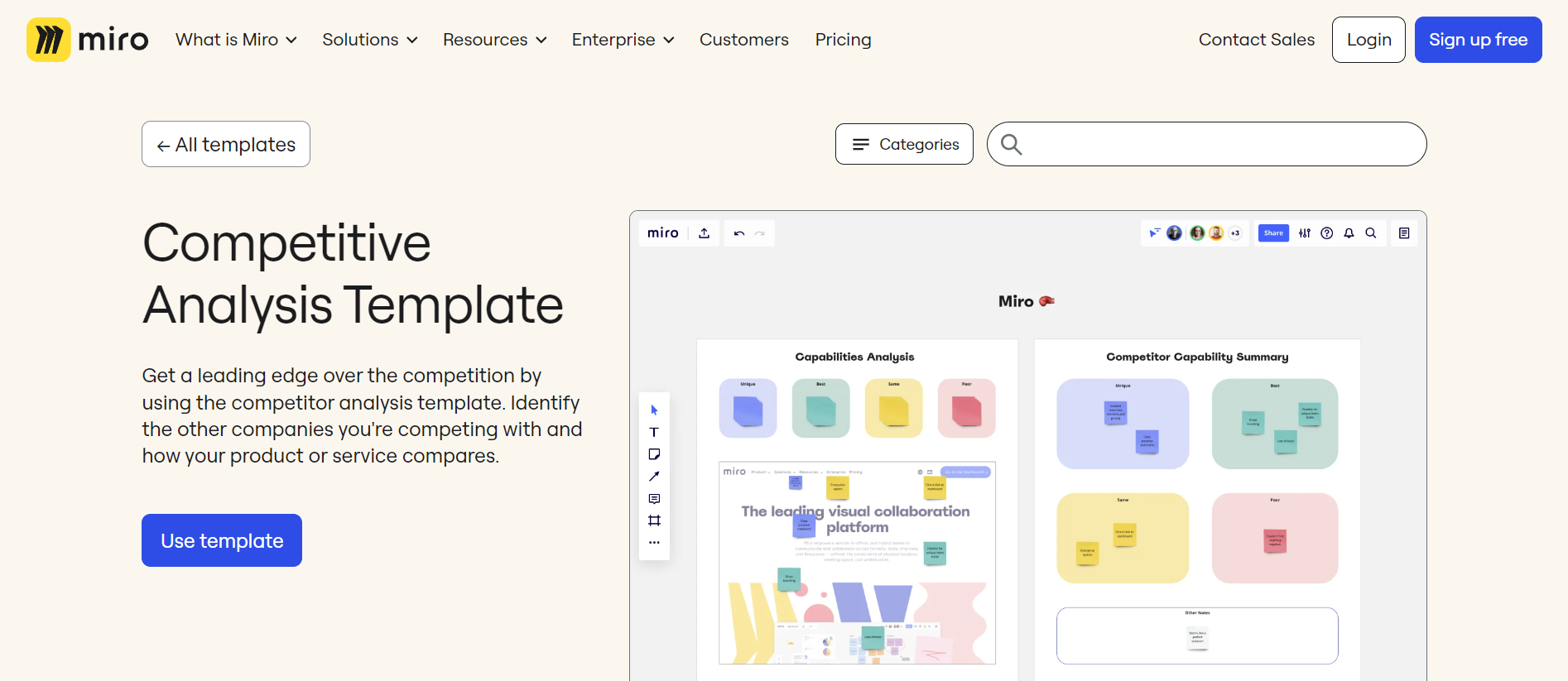Click the Competitive Analysis Template heading
The width and height of the screenshot is (1568, 681).
coord(353,274)
